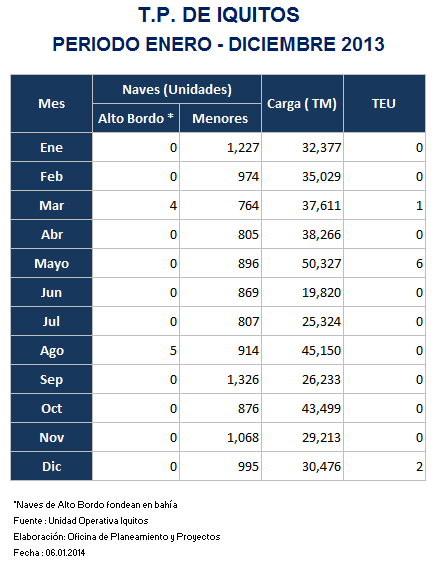Screen dimensions: 441x562
Task: Click the Dic row label
Action: (x=52, y=466)
